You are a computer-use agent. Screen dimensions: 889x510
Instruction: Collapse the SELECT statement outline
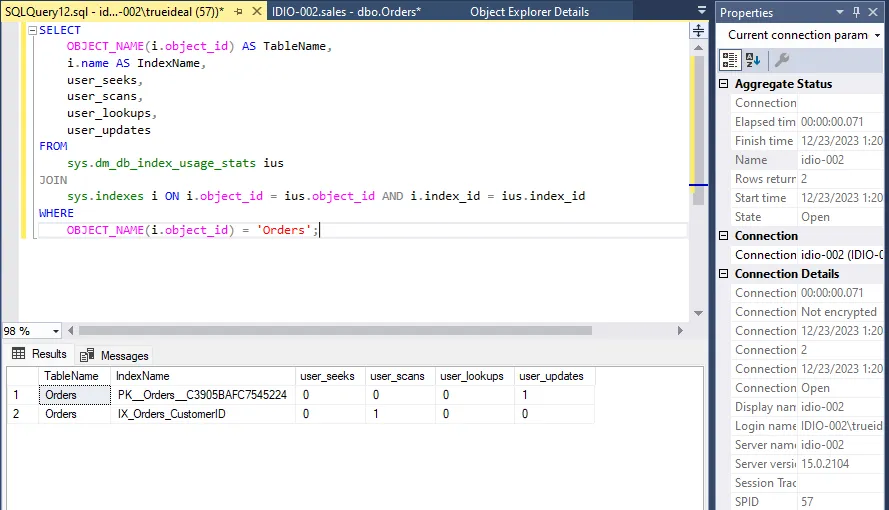[x=32, y=31]
